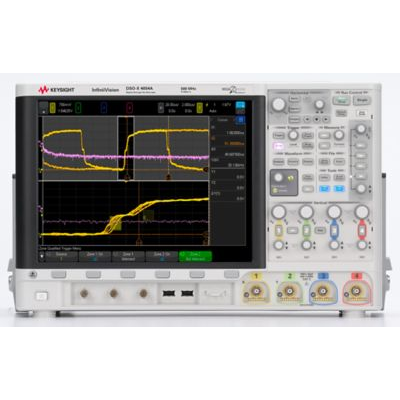Image resolution: width=400 pixels, height=400 pixels.
Task: Click the Single acquisition key
Action: pos(362,100)
